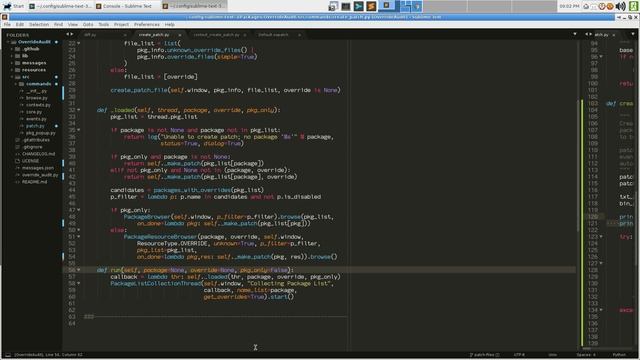Open the Selection menu
This screenshot has height=360, width=640.
tap(39, 24)
